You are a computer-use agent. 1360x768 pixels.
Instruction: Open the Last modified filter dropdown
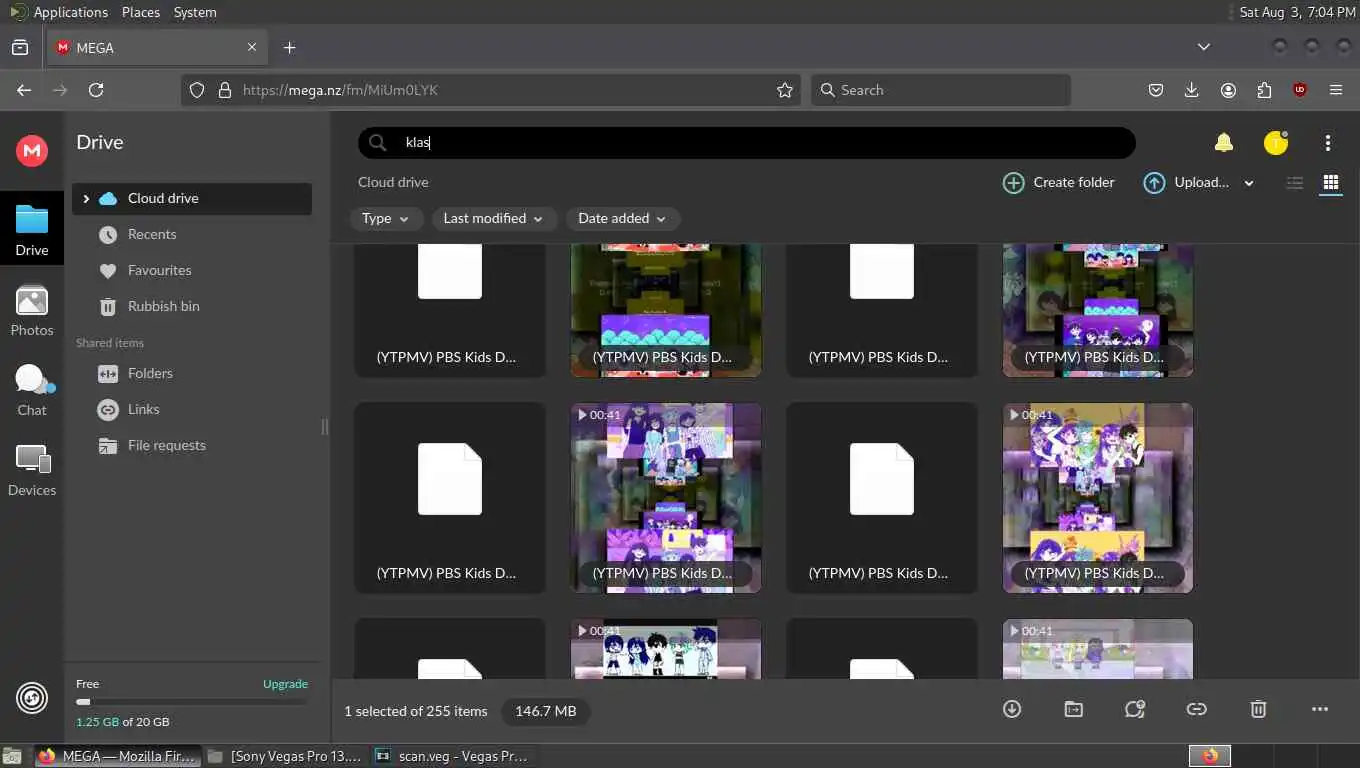point(494,219)
